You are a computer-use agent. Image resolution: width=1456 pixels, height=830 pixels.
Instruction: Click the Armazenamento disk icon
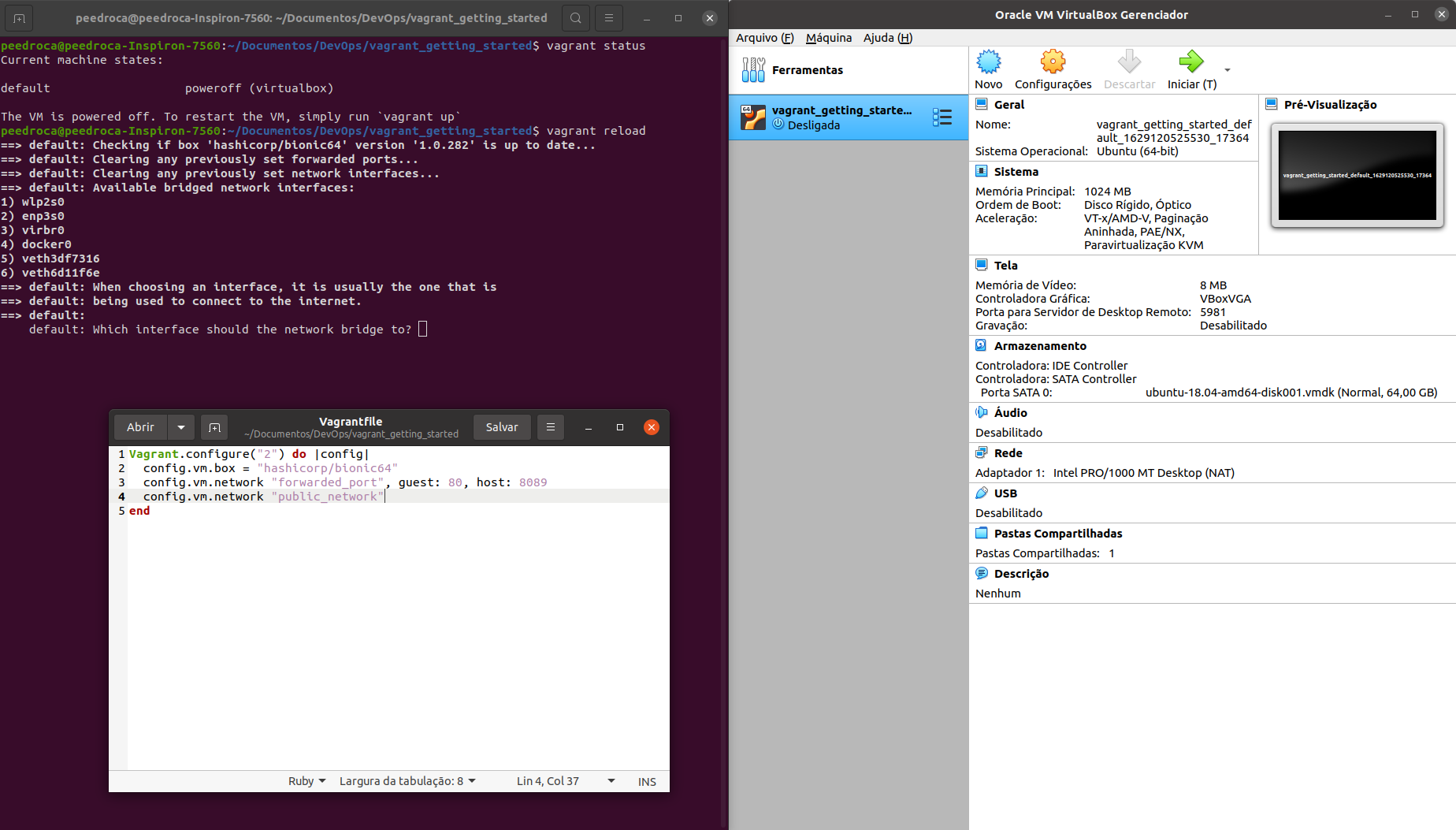click(x=982, y=345)
